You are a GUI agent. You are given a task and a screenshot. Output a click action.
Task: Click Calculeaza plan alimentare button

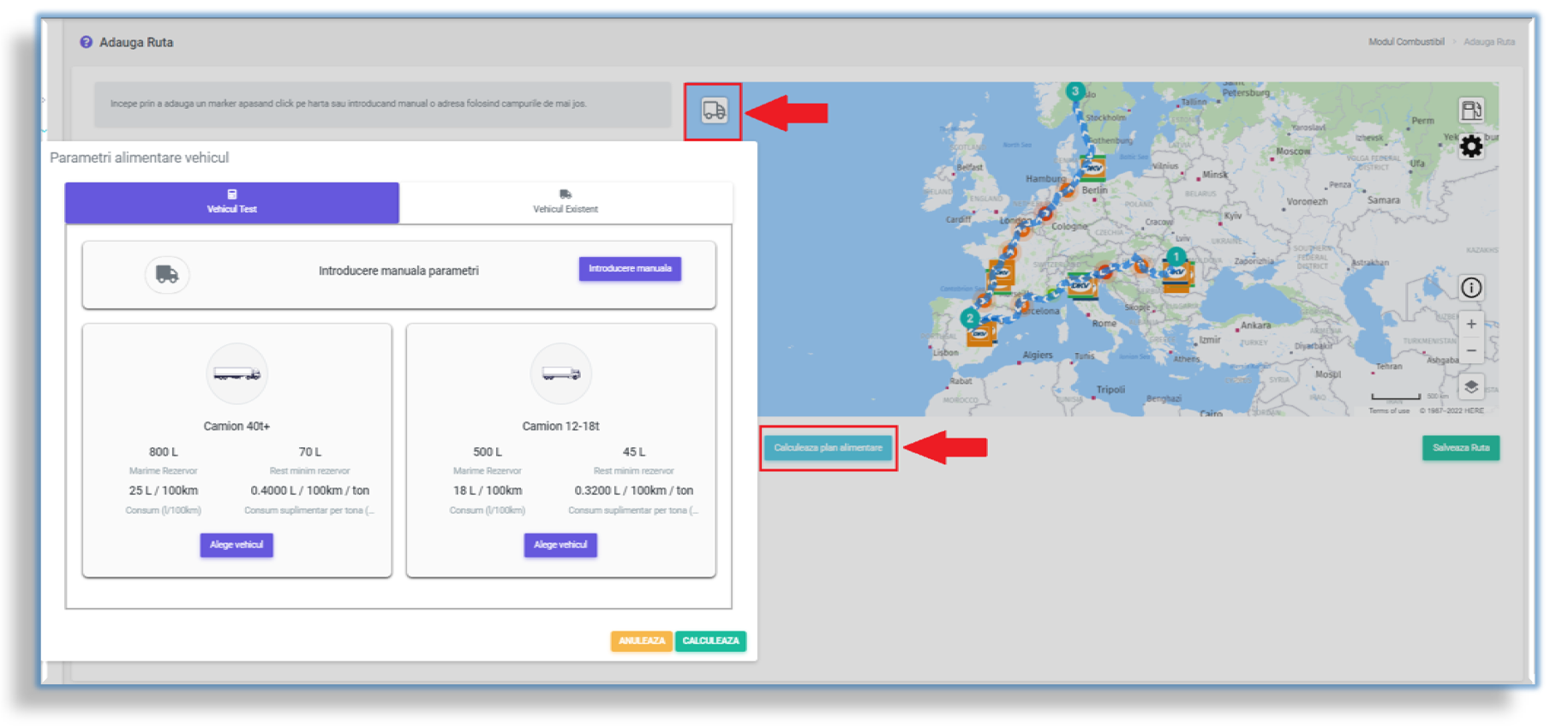pos(828,448)
